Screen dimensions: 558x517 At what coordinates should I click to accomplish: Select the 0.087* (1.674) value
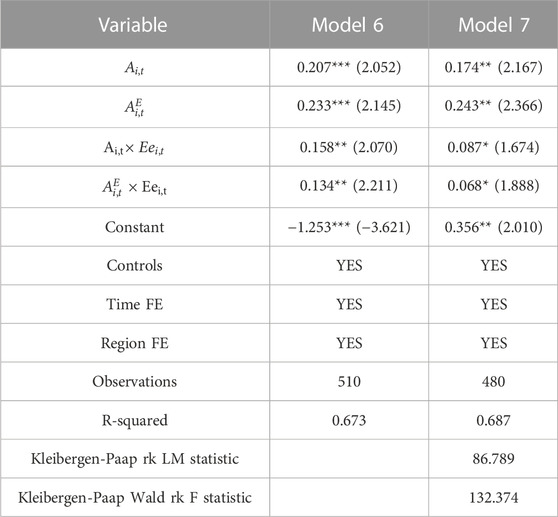point(494,147)
